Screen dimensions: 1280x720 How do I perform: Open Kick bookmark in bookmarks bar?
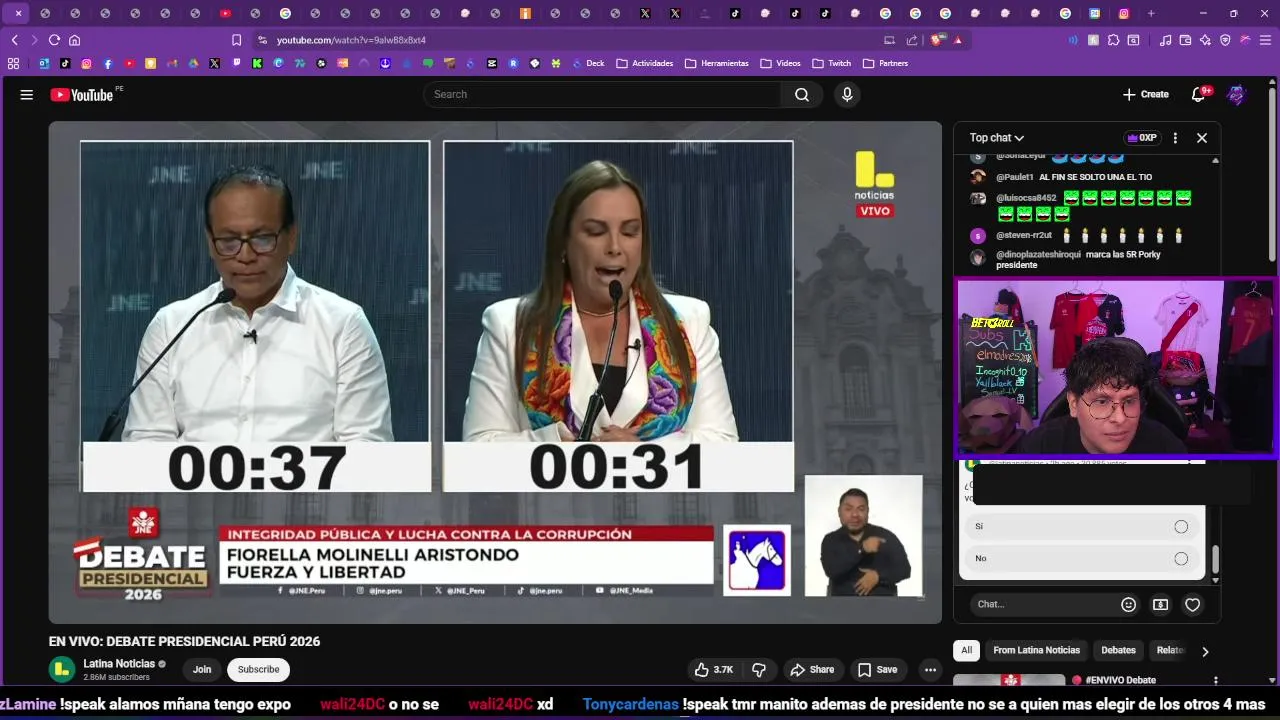click(x=257, y=63)
